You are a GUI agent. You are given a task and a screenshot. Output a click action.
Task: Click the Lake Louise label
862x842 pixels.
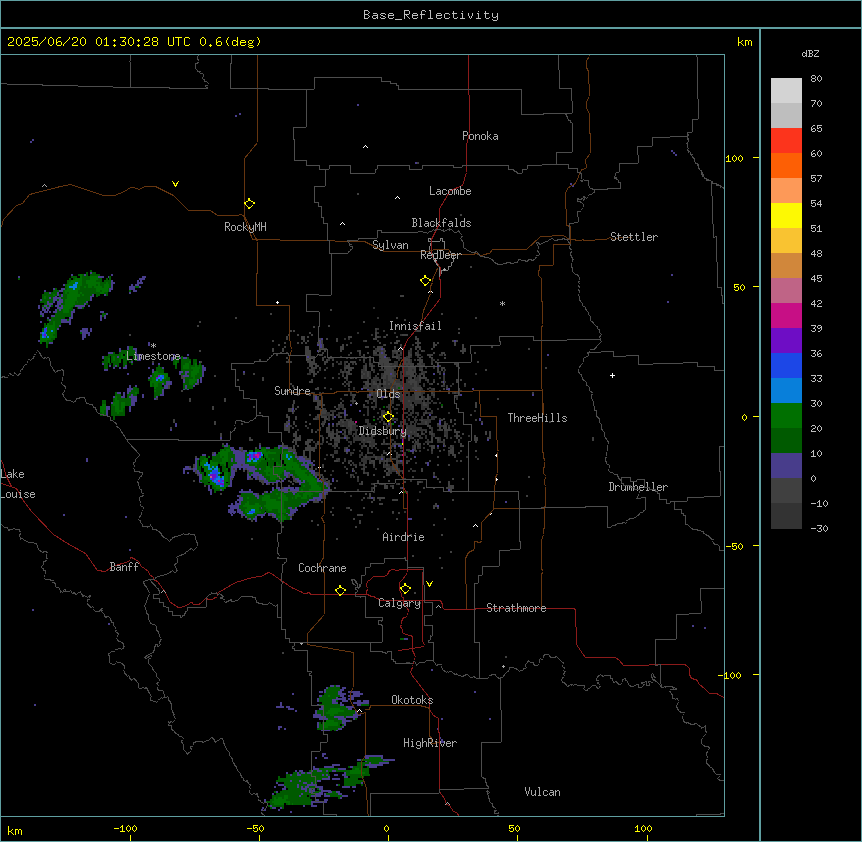pyautogui.click(x=18, y=484)
